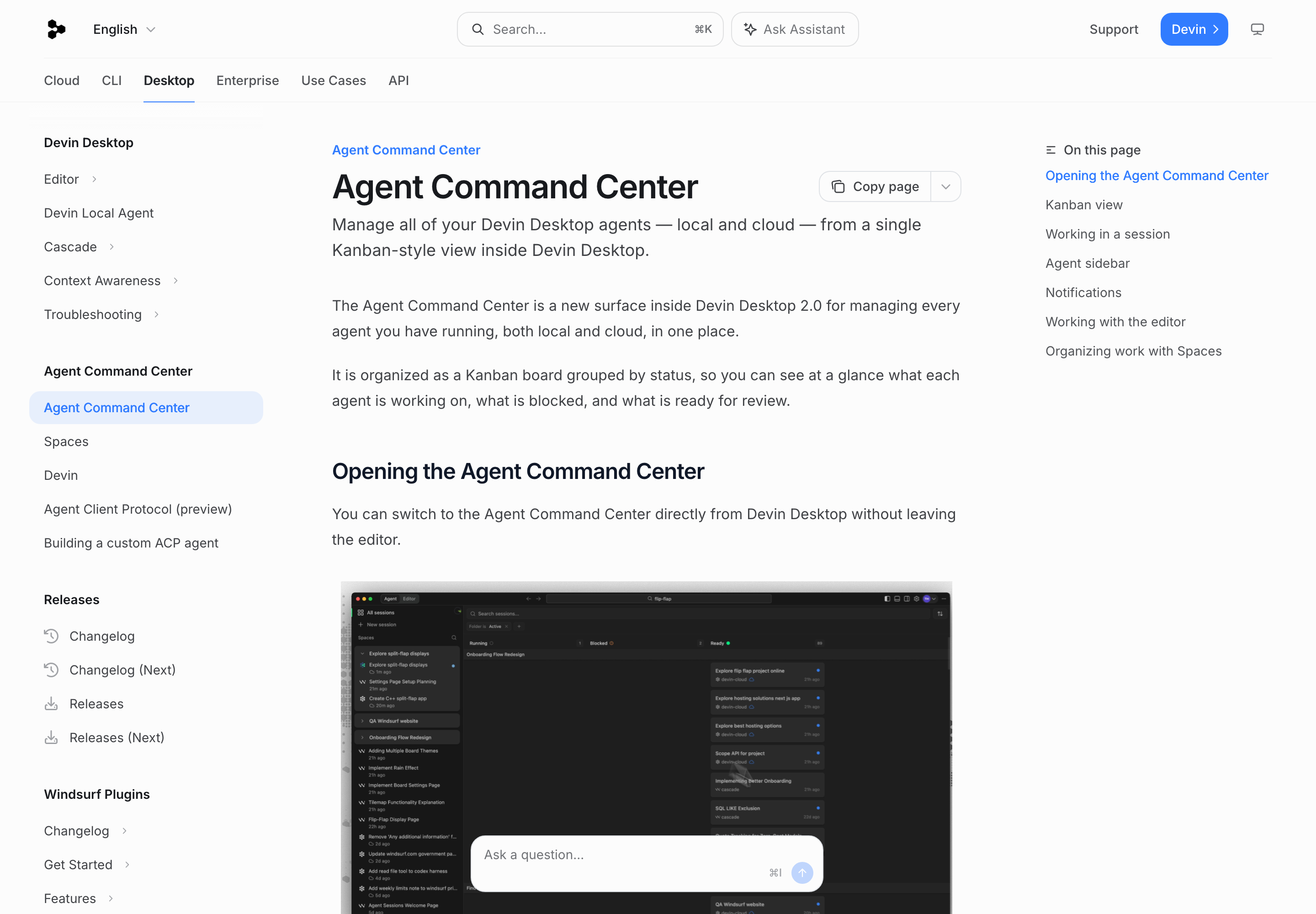Click the Releases (Next) download icon
The image size is (1316, 914).
tap(52, 737)
